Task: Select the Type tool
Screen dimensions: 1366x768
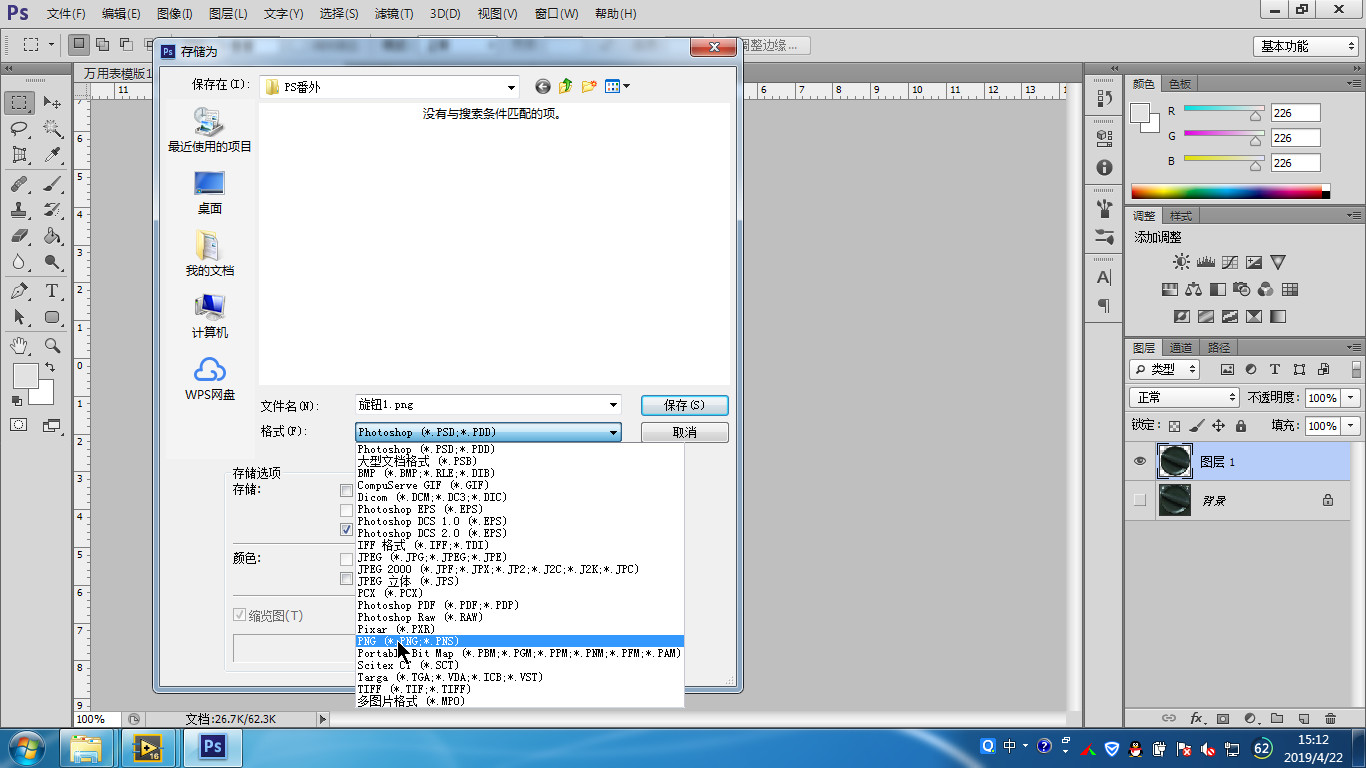Action: [x=52, y=291]
